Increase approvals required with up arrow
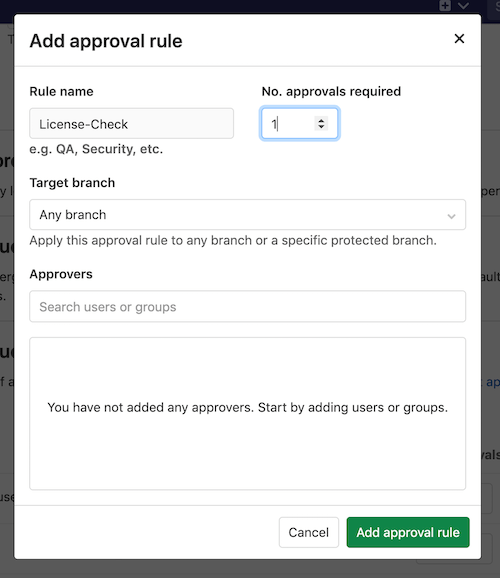This screenshot has width=500, height=578. click(321, 120)
